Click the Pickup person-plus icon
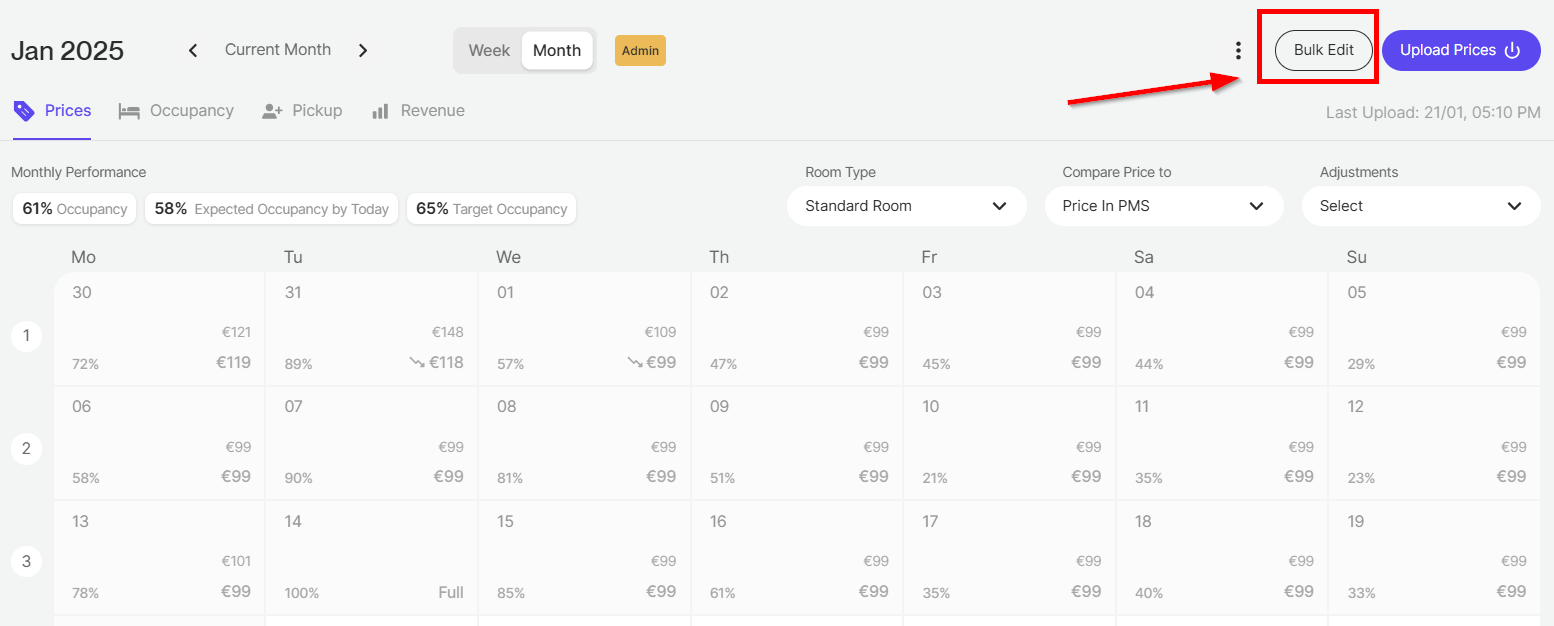This screenshot has height=626, width=1554. [x=272, y=111]
